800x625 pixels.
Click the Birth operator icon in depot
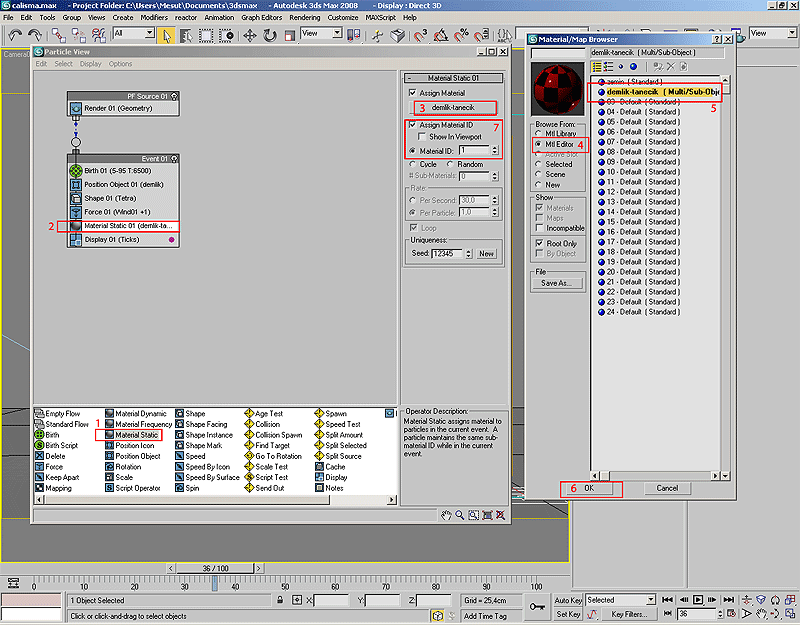pos(39,435)
